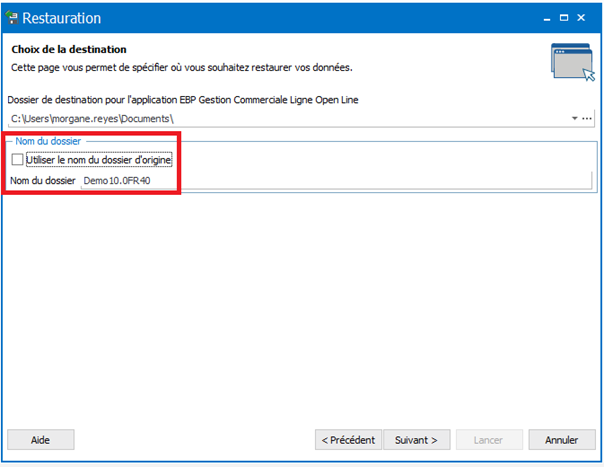Enable 'Utiliser le nom du dossier d'origine' checkbox

coord(17,159)
